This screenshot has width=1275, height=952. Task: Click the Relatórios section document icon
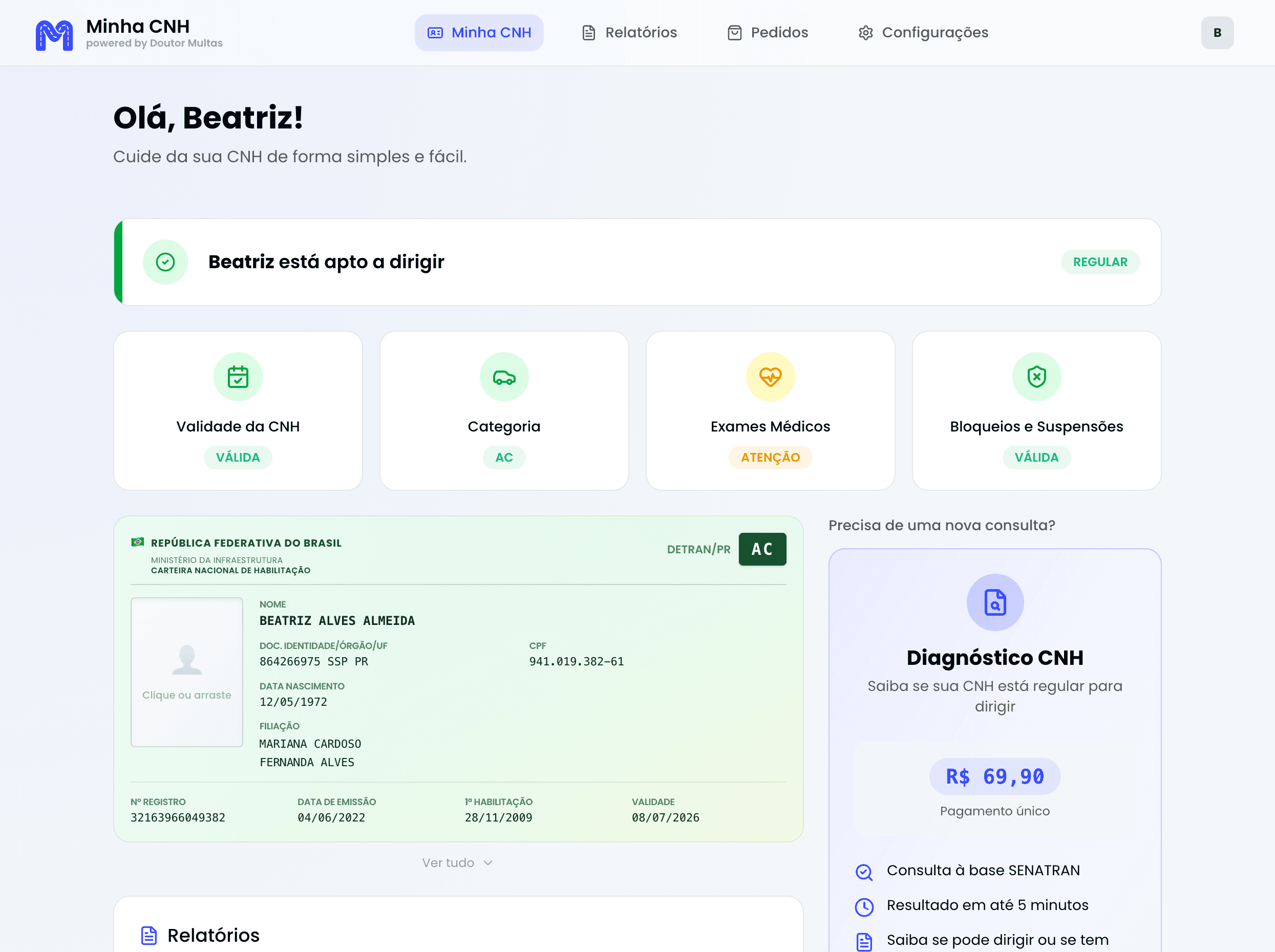click(148, 935)
